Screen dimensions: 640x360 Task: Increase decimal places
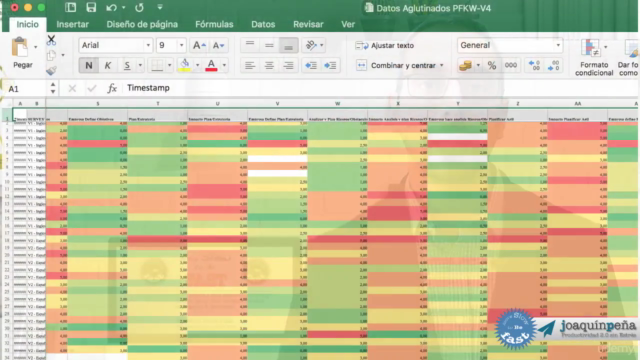[x=534, y=65]
